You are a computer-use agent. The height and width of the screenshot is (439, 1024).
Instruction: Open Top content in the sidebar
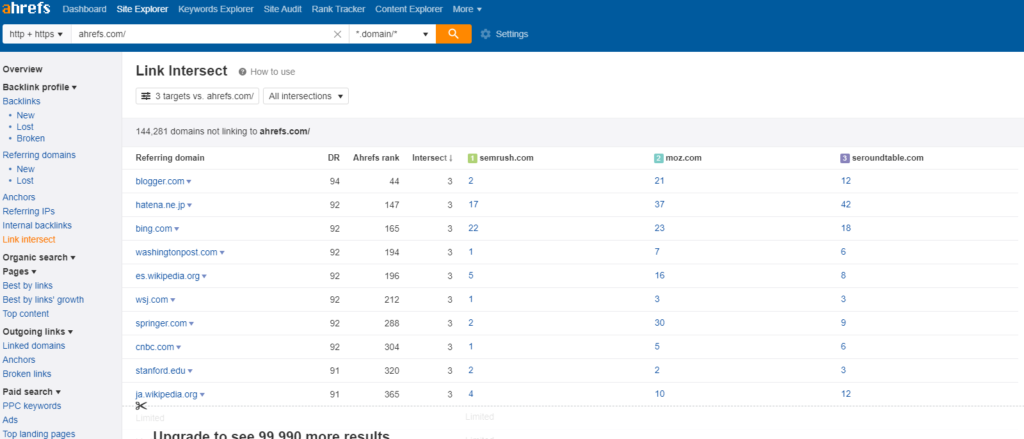pyautogui.click(x=25, y=314)
